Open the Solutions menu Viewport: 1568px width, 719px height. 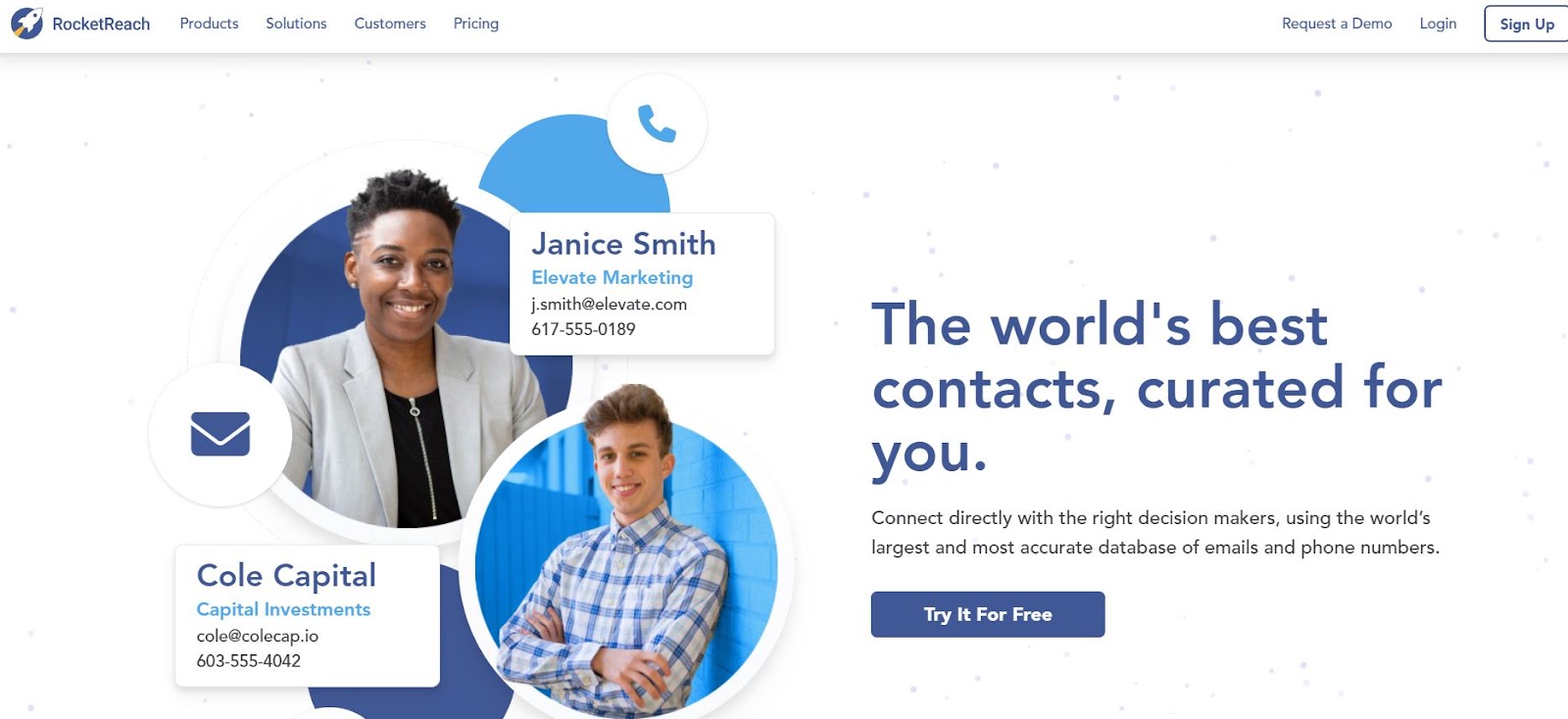(x=296, y=24)
